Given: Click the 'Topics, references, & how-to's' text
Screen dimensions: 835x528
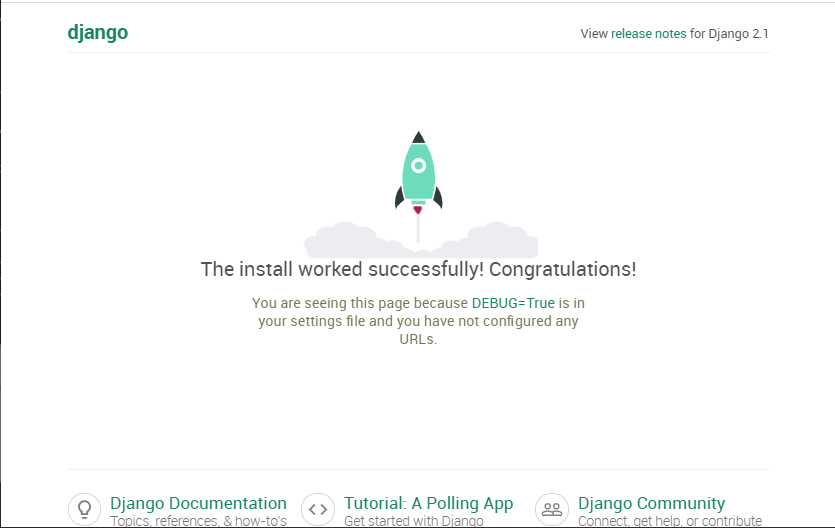Looking at the screenshot, I should pyautogui.click(x=198, y=521).
